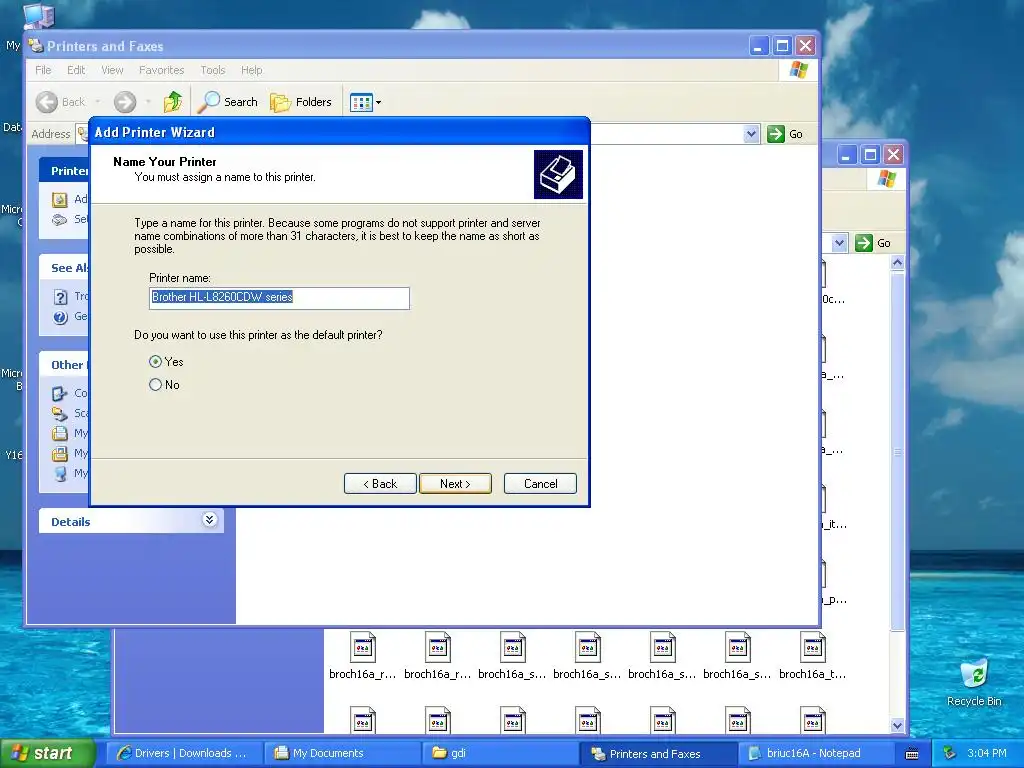Open the Edit menu
Image resolution: width=1024 pixels, height=768 pixels.
pos(76,70)
